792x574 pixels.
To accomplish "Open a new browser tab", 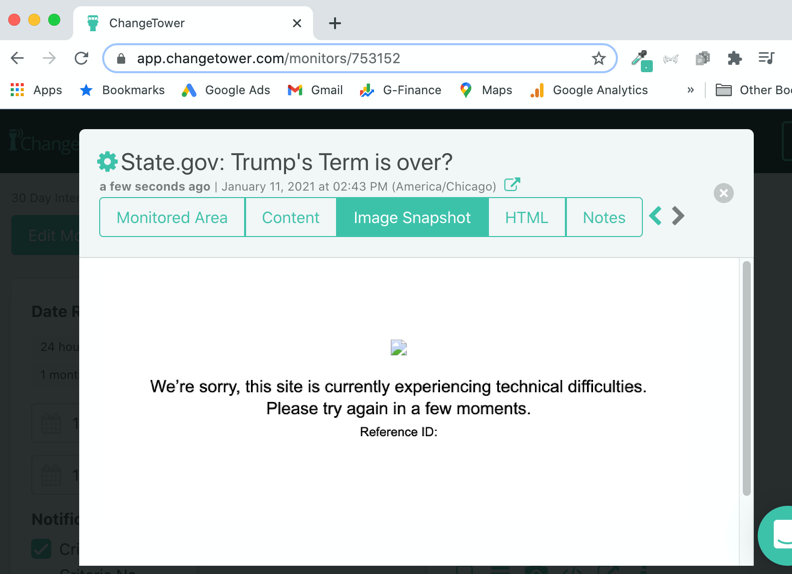I will [x=335, y=23].
